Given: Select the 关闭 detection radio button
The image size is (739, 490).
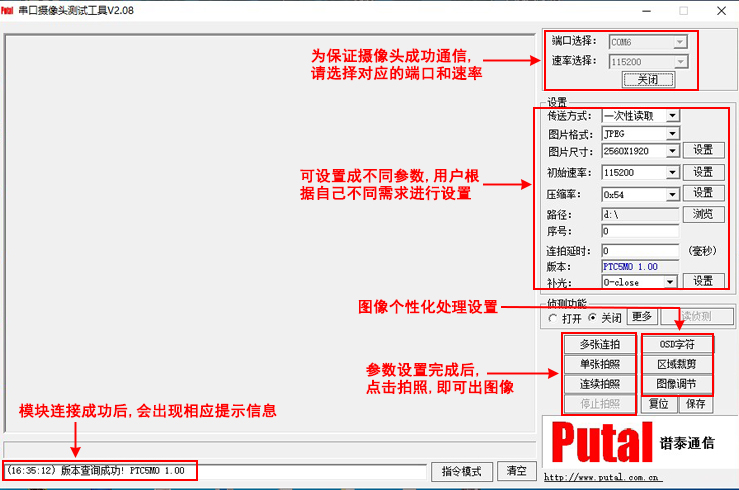Looking at the screenshot, I should 591,318.
